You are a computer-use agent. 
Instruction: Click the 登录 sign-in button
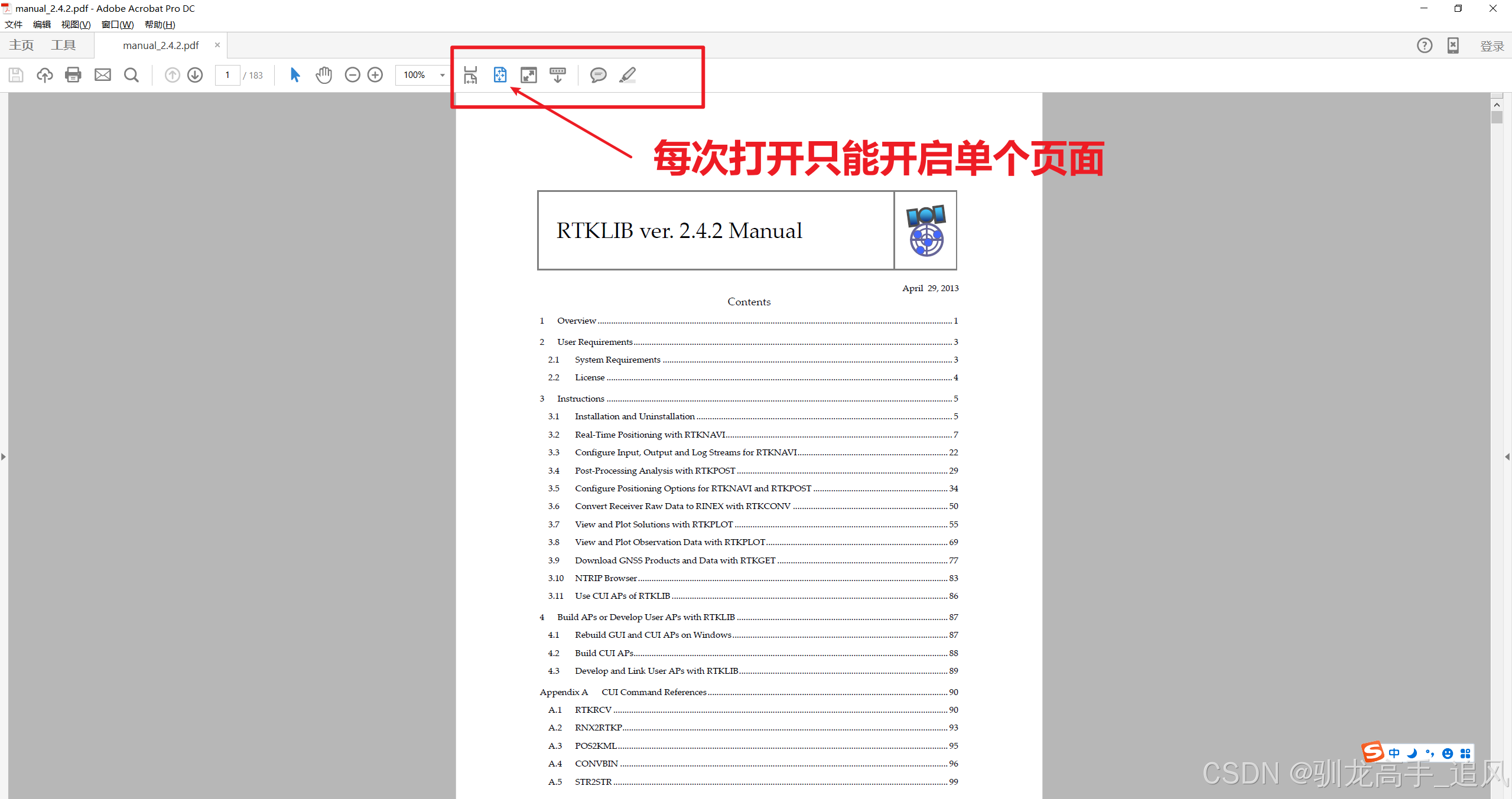pyautogui.click(x=1491, y=46)
